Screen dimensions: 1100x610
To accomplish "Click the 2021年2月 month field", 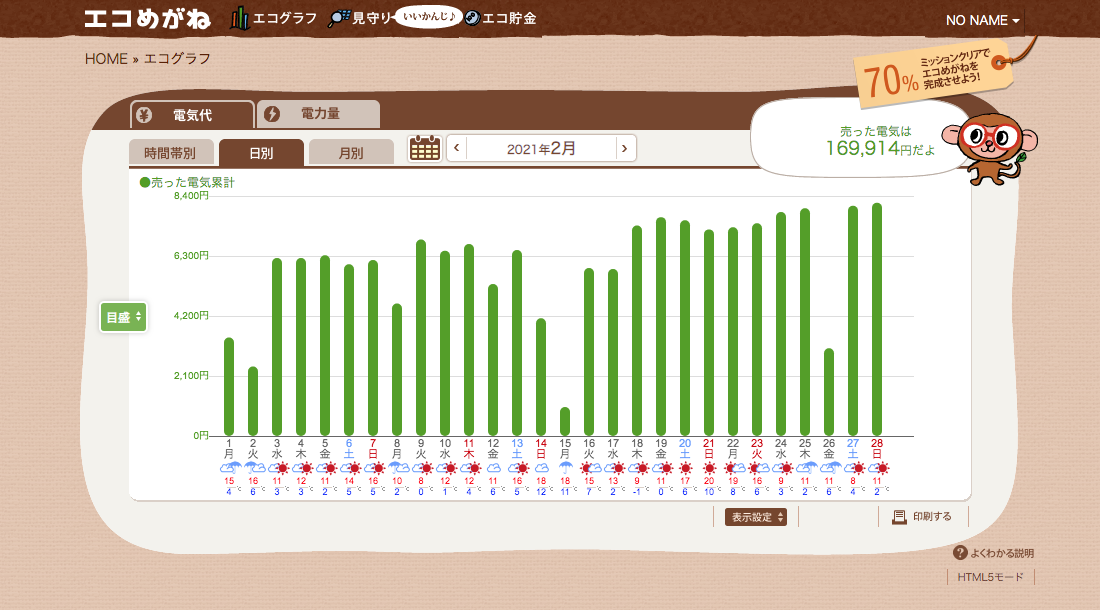I will click(x=541, y=149).
